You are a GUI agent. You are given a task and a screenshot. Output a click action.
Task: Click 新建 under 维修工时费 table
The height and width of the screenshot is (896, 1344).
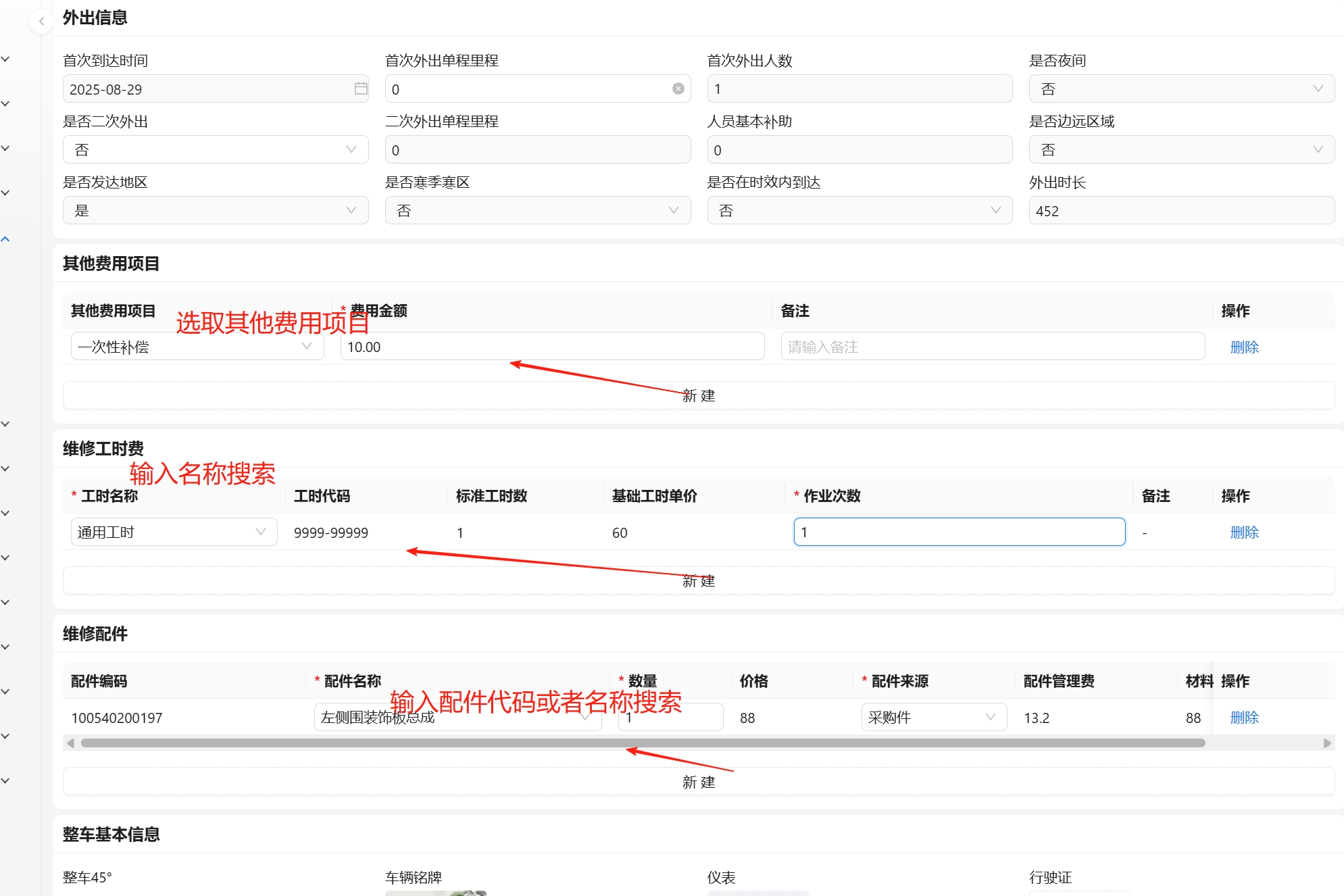click(x=699, y=580)
